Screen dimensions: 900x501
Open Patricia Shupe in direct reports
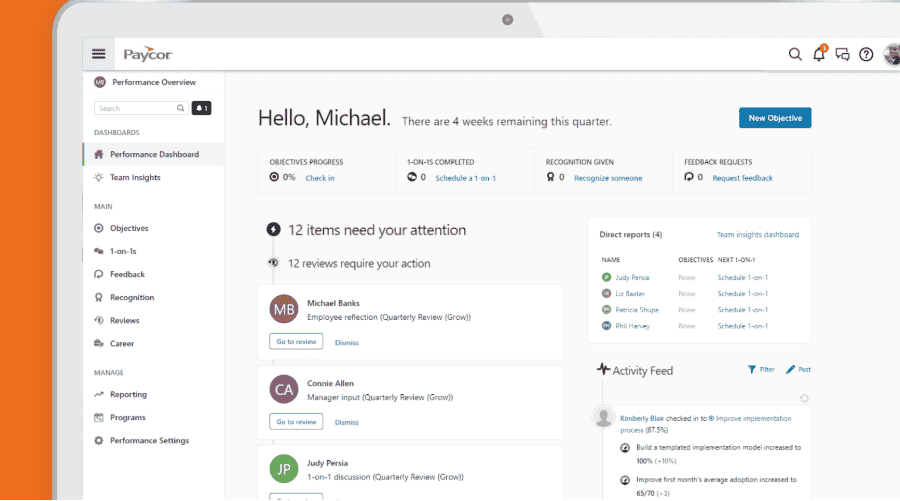point(637,309)
